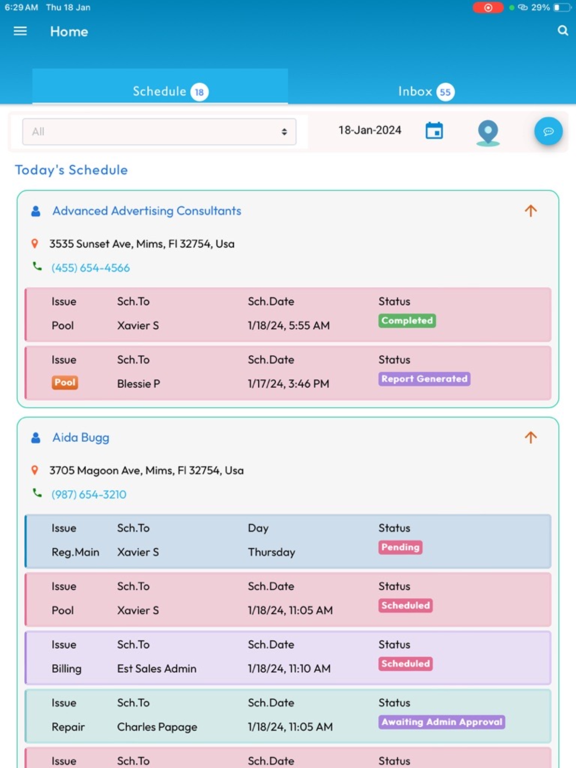Open the calendar date picker icon
Screen dimensions: 576x768
(434, 131)
